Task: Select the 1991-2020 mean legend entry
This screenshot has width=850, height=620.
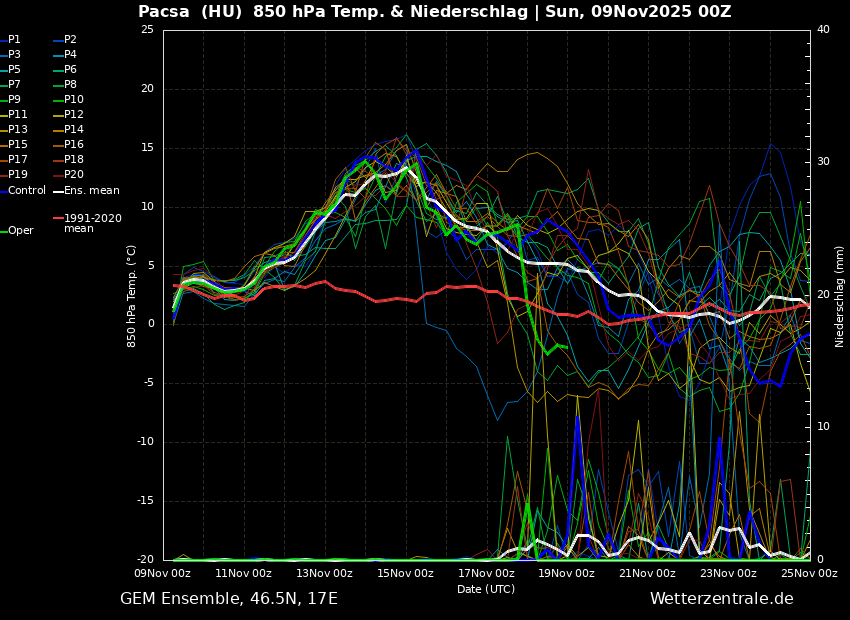Action: pos(92,223)
